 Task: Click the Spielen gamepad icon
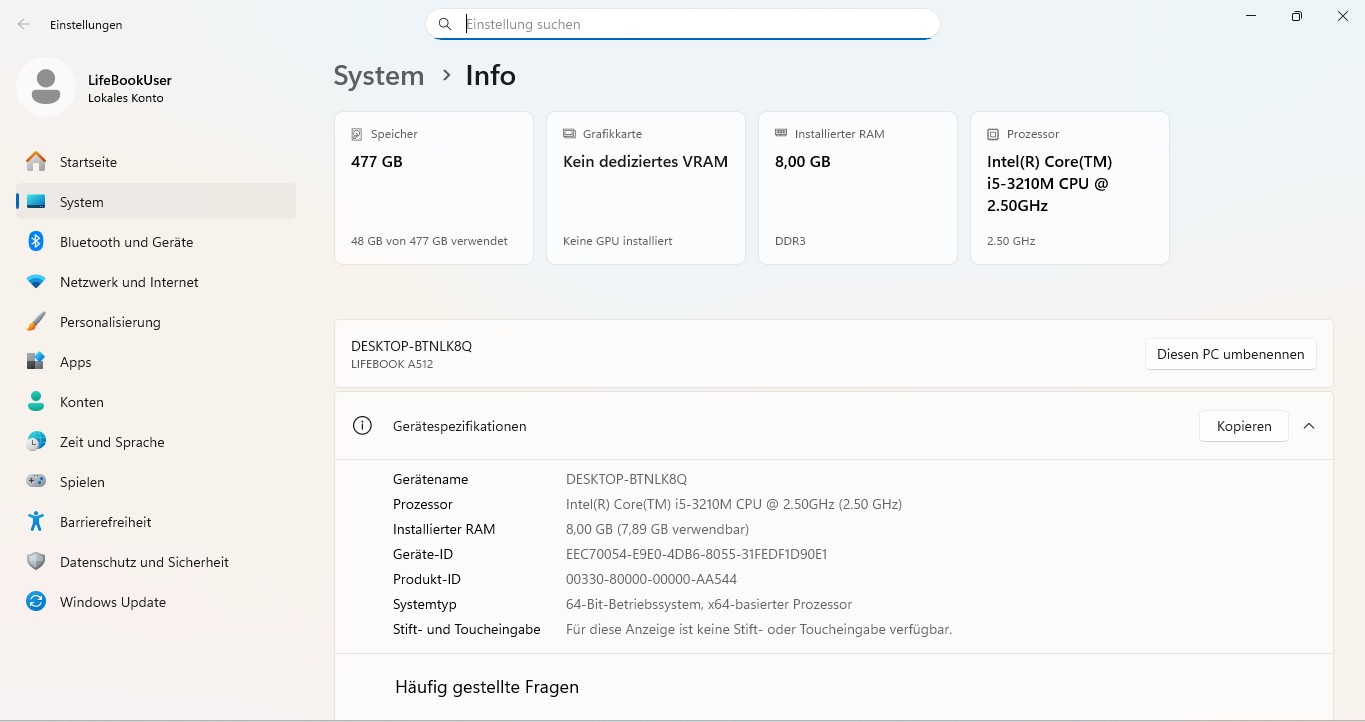36,482
